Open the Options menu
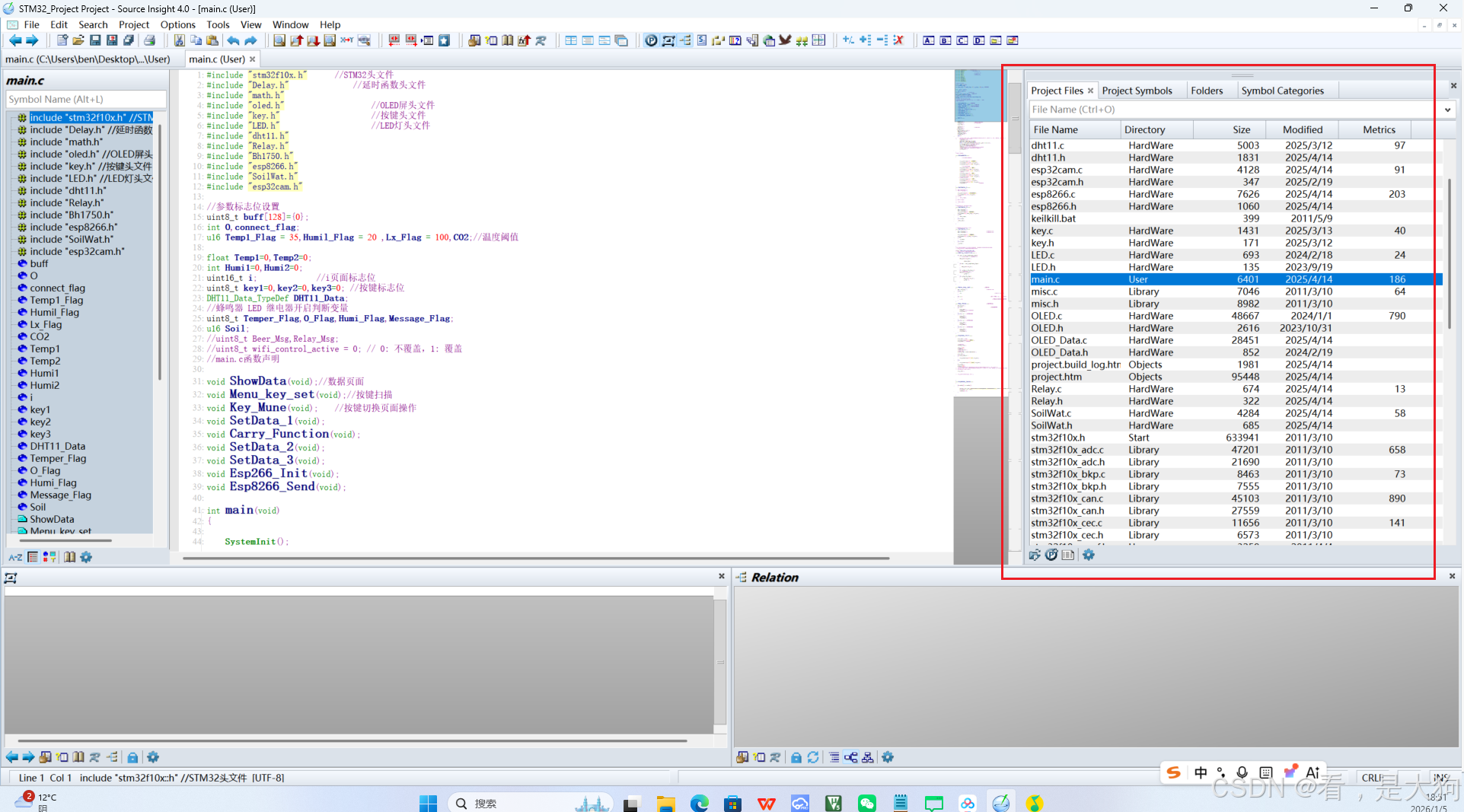This screenshot has width=1464, height=812. pyautogui.click(x=177, y=24)
